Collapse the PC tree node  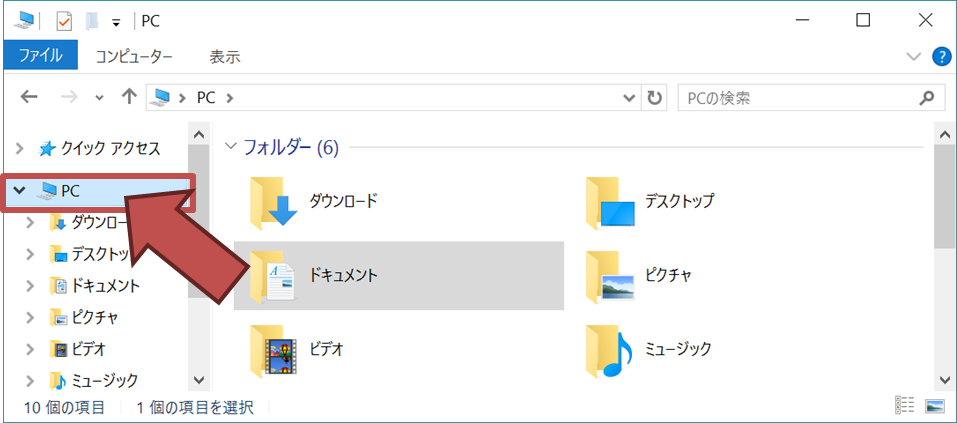(x=20, y=191)
